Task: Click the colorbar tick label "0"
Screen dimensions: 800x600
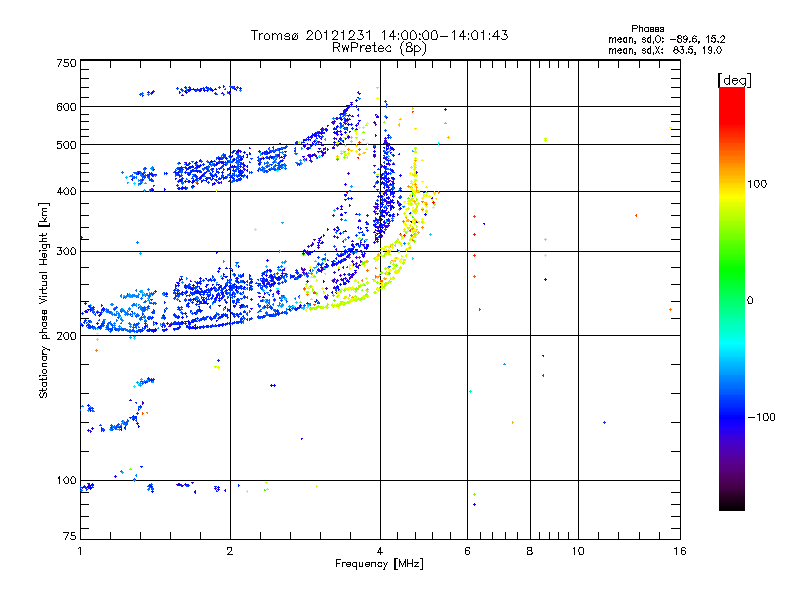Action: (x=749, y=301)
